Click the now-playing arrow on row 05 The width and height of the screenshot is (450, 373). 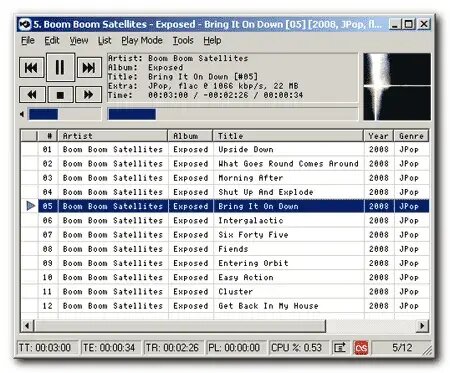[31, 206]
